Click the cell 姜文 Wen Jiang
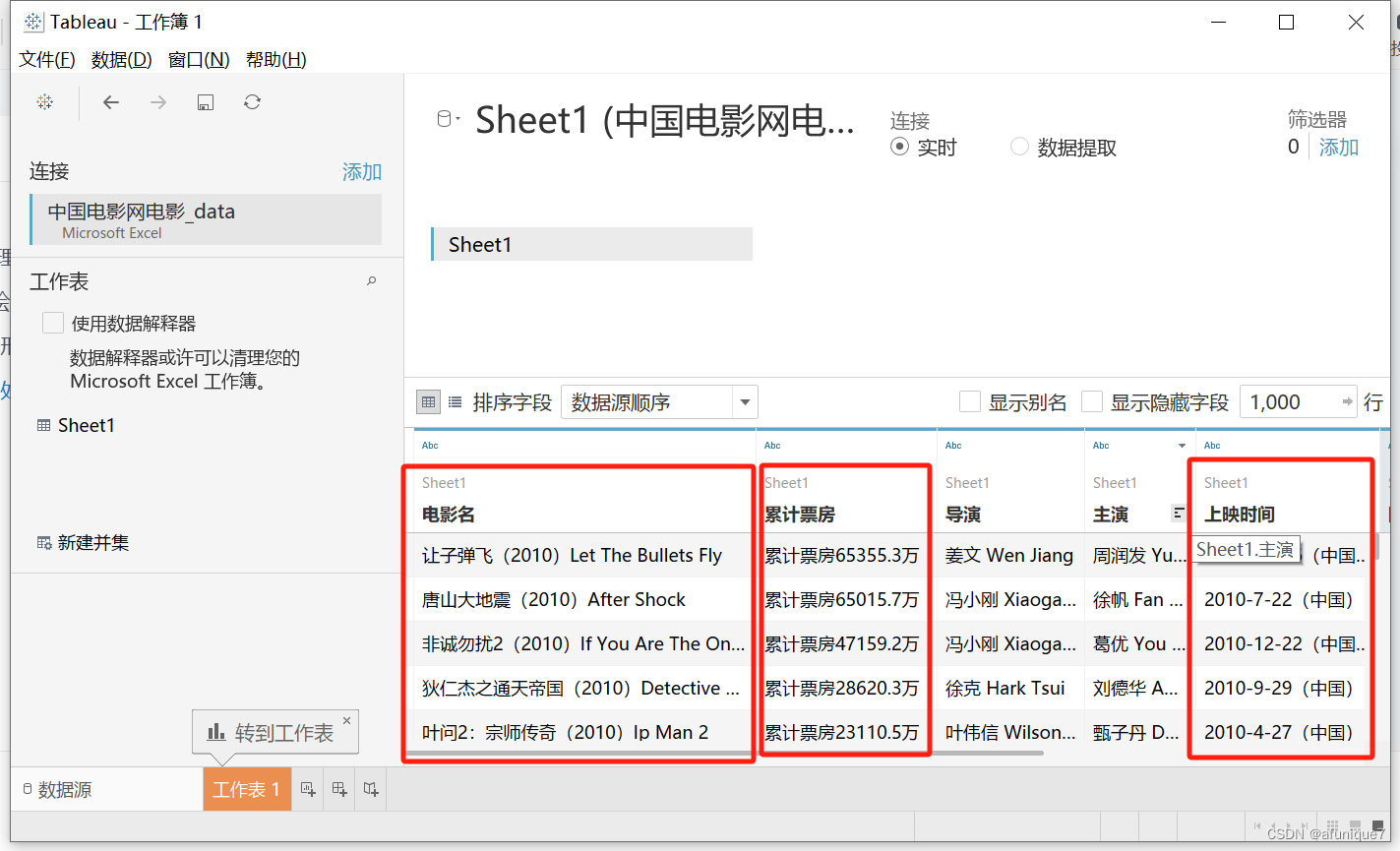The height and width of the screenshot is (851, 1400). [x=1009, y=555]
